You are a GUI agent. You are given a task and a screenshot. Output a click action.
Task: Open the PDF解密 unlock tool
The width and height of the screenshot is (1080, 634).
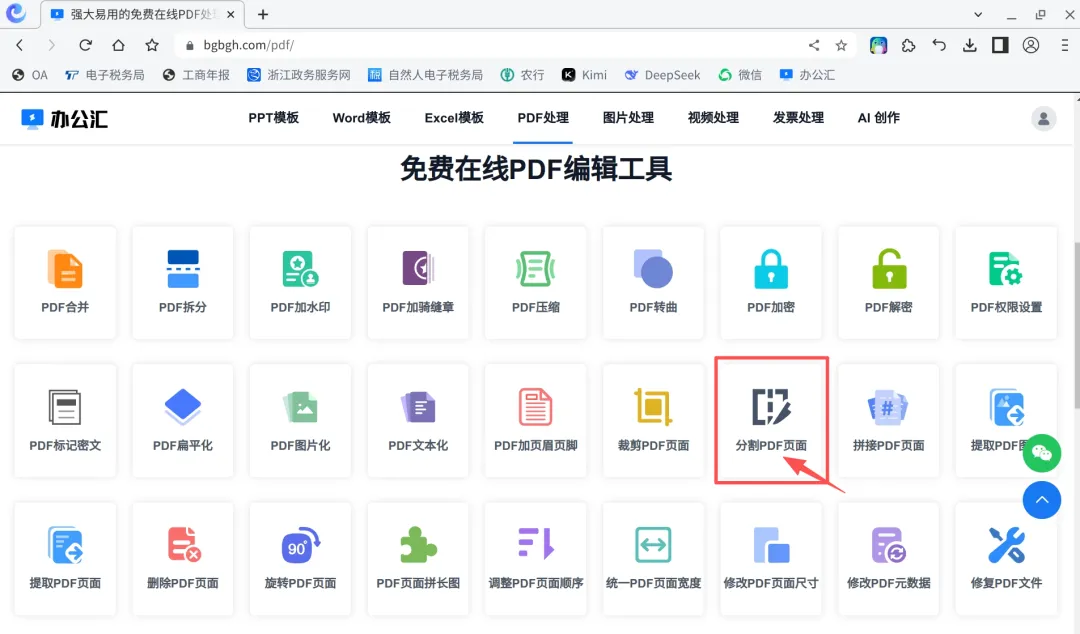[x=889, y=283]
